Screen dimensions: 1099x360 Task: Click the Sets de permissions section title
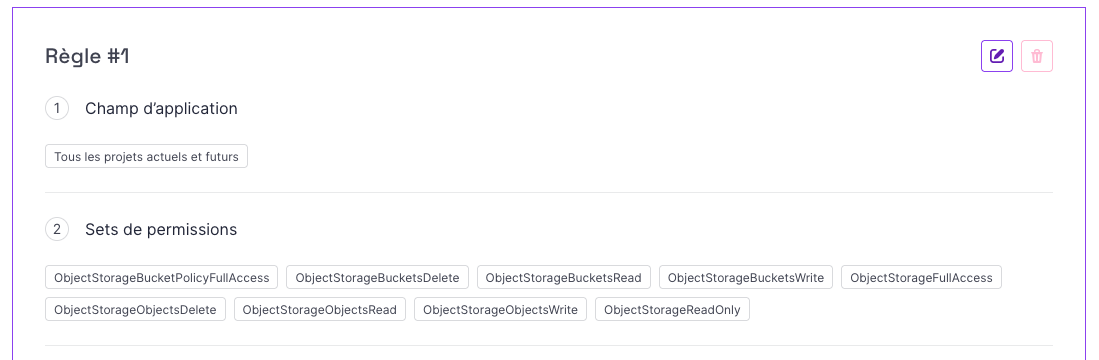[x=161, y=229]
